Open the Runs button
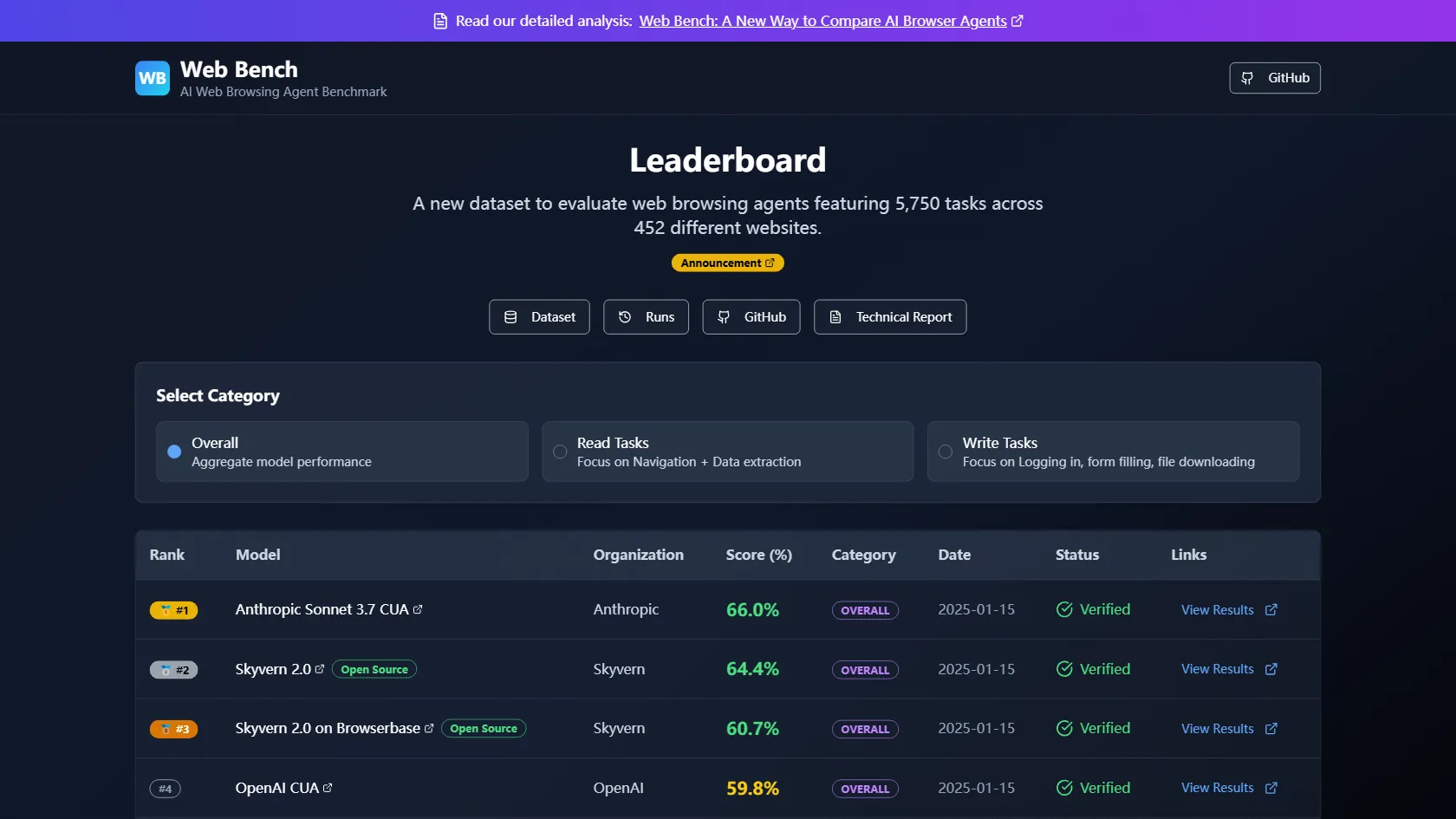 [646, 317]
